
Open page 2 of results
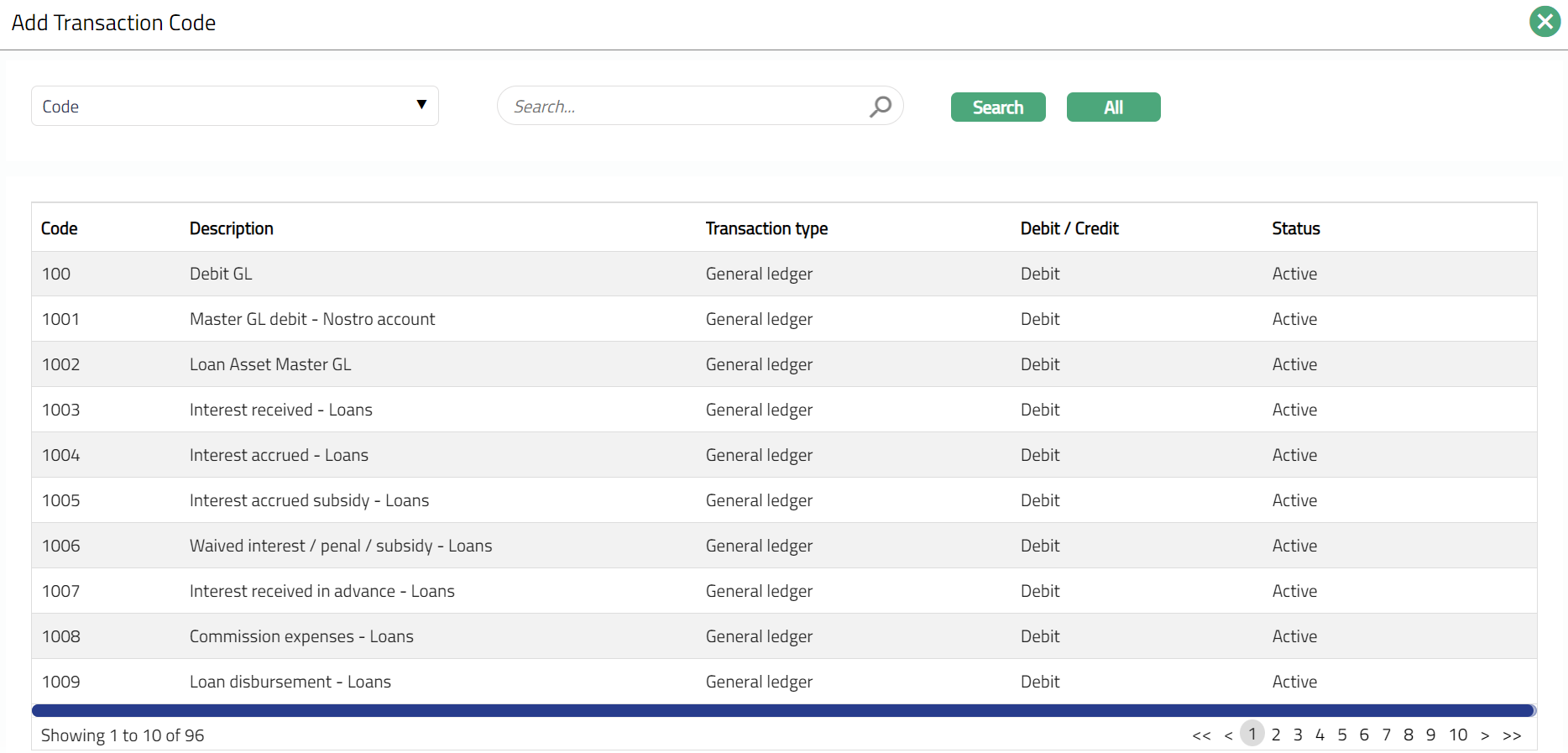[1276, 735]
